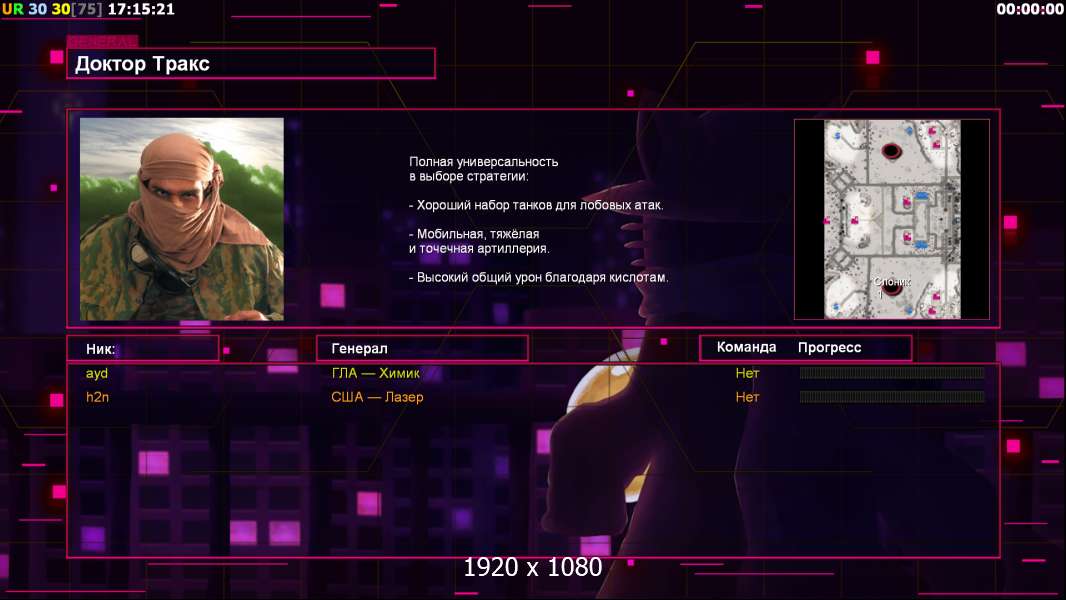Screen dimensions: 1066x600
Task: Select player ayd in the list
Action: [97, 373]
